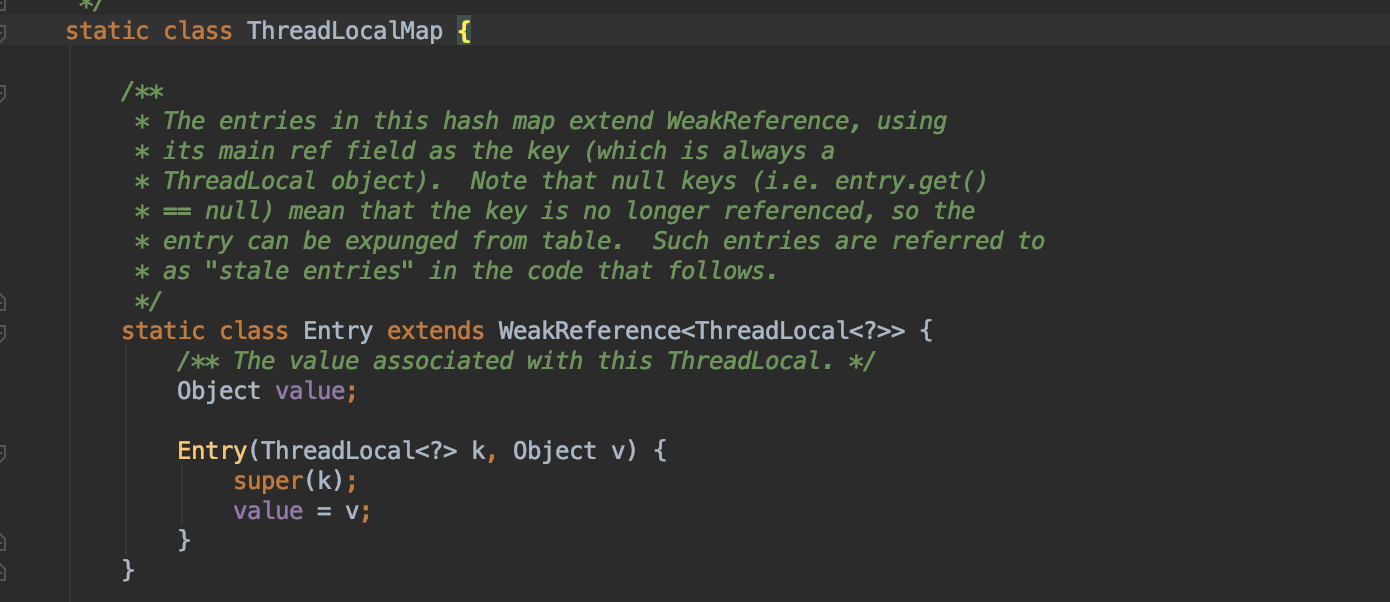Screen dimensions: 1390x602
Task: Click the fold marker at the Javadoc comment end
Action: (x=3, y=300)
